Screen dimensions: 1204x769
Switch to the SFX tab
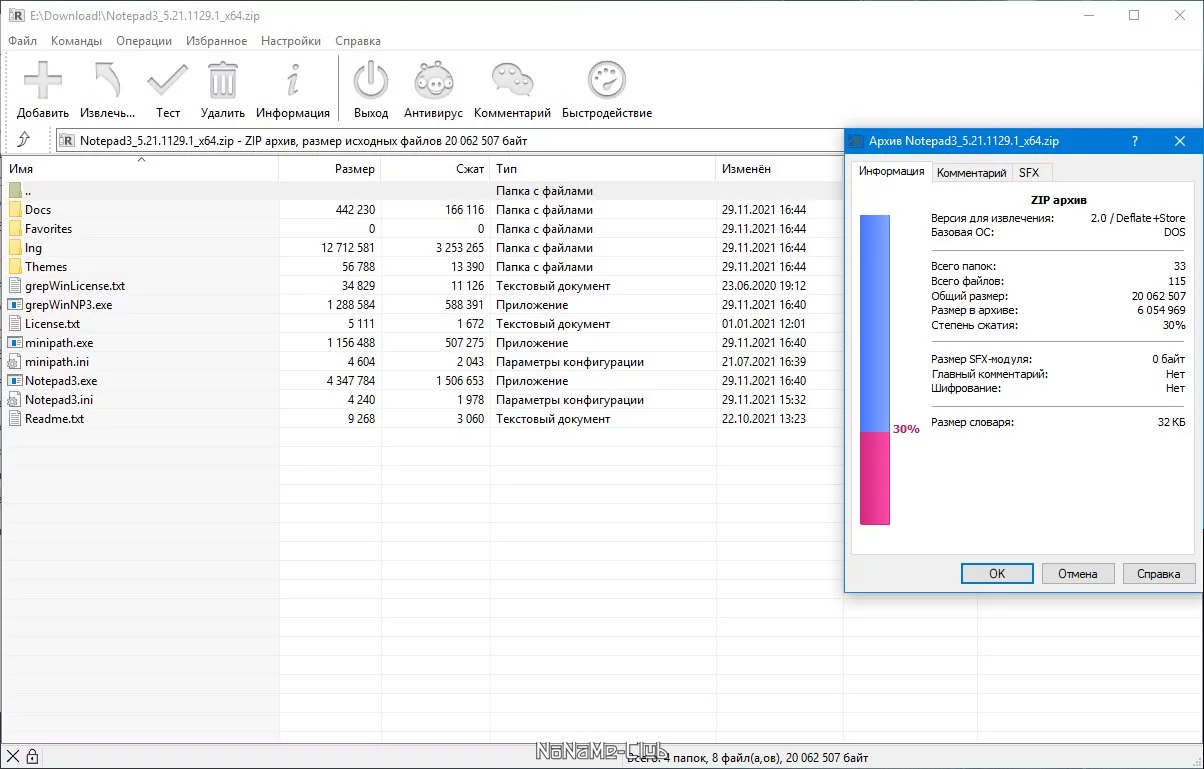click(1029, 173)
